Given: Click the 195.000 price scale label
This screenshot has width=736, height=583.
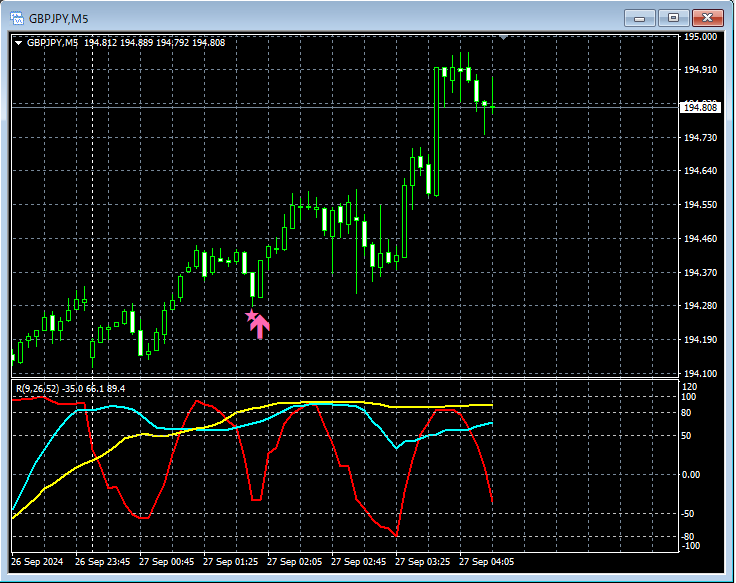Looking at the screenshot, I should click(x=700, y=37).
